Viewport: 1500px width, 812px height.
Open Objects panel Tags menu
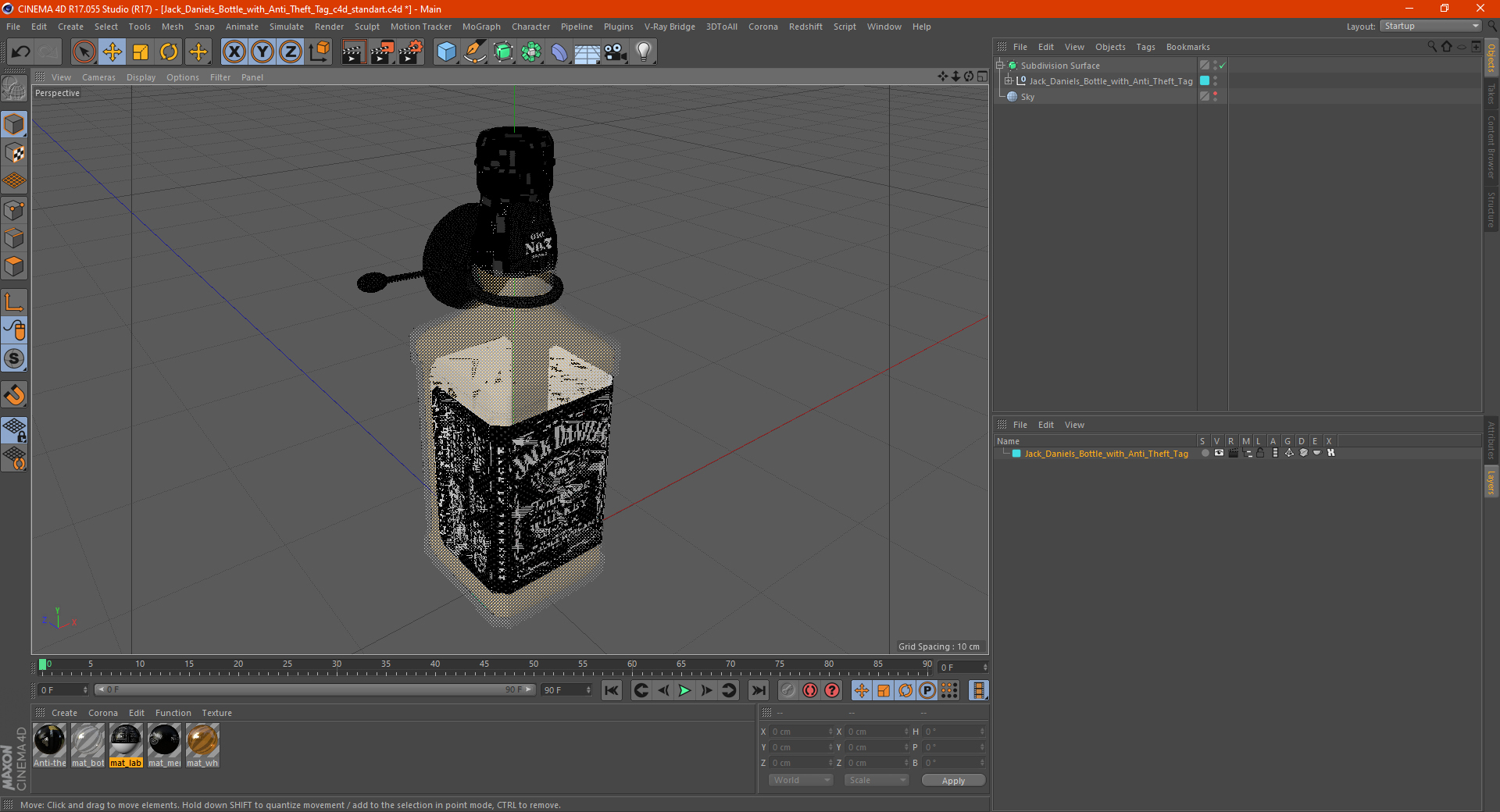(1145, 47)
